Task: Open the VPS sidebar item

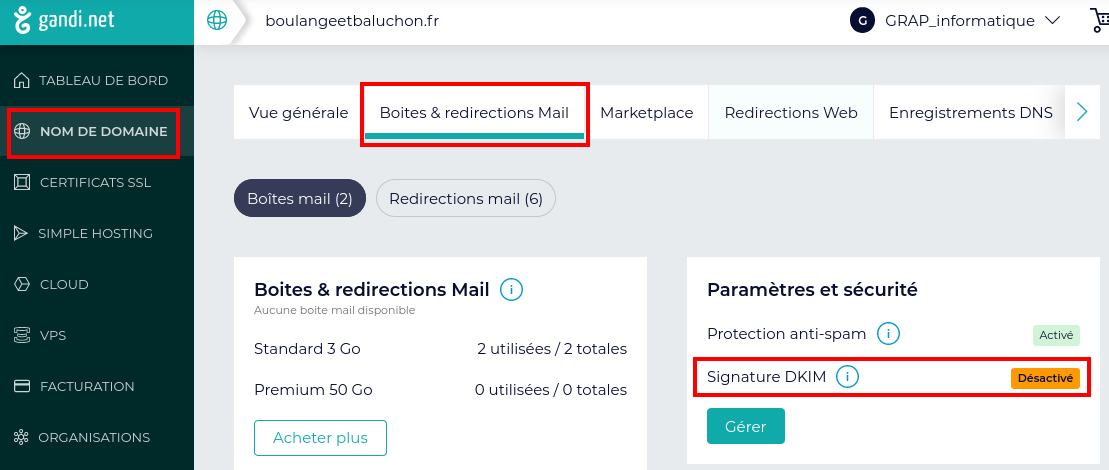Action: pyautogui.click(x=52, y=335)
